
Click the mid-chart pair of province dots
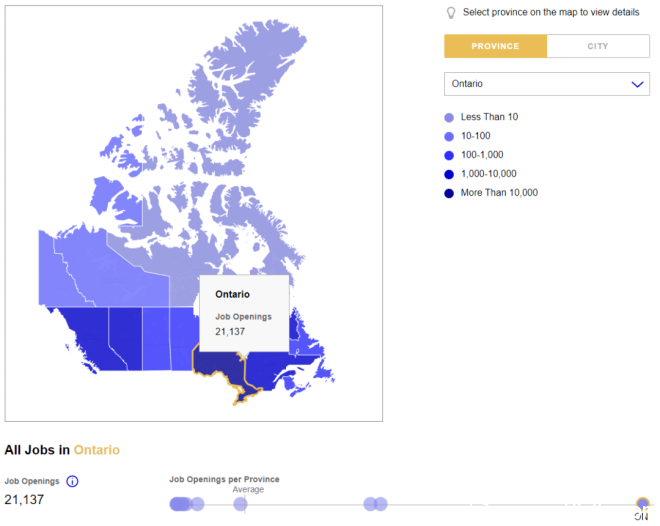(x=375, y=504)
